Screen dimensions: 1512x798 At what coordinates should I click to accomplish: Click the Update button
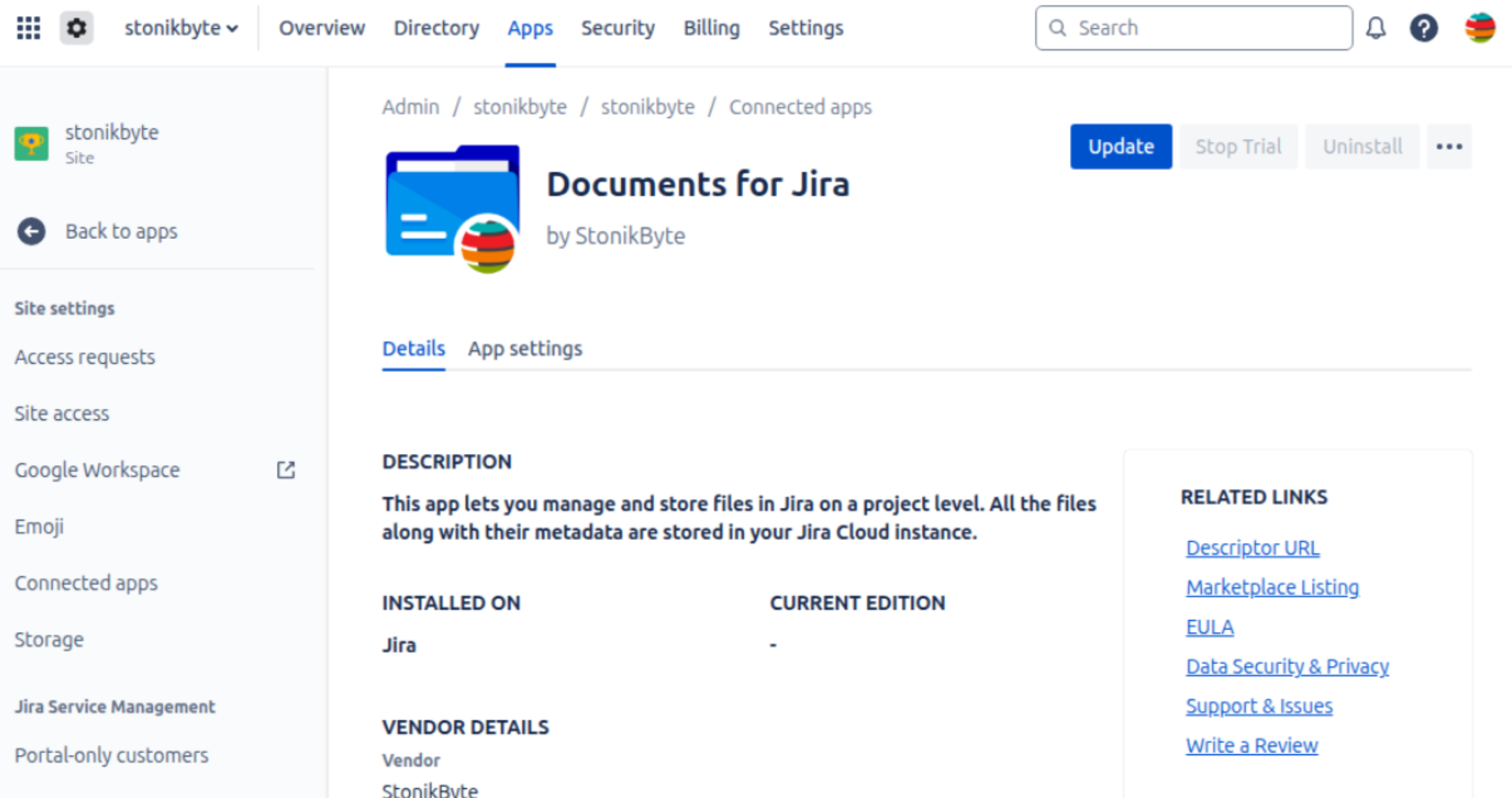[1121, 147]
